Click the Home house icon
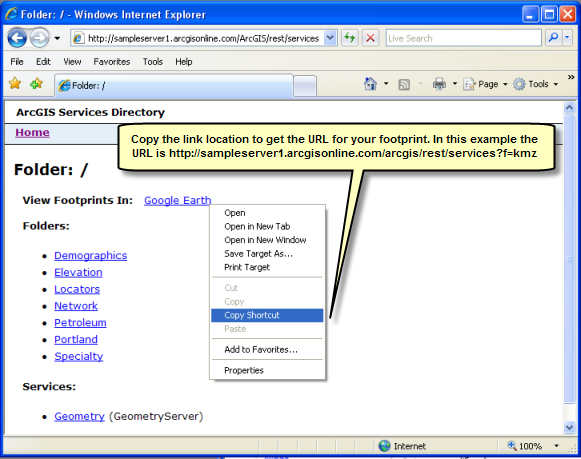 [370, 84]
